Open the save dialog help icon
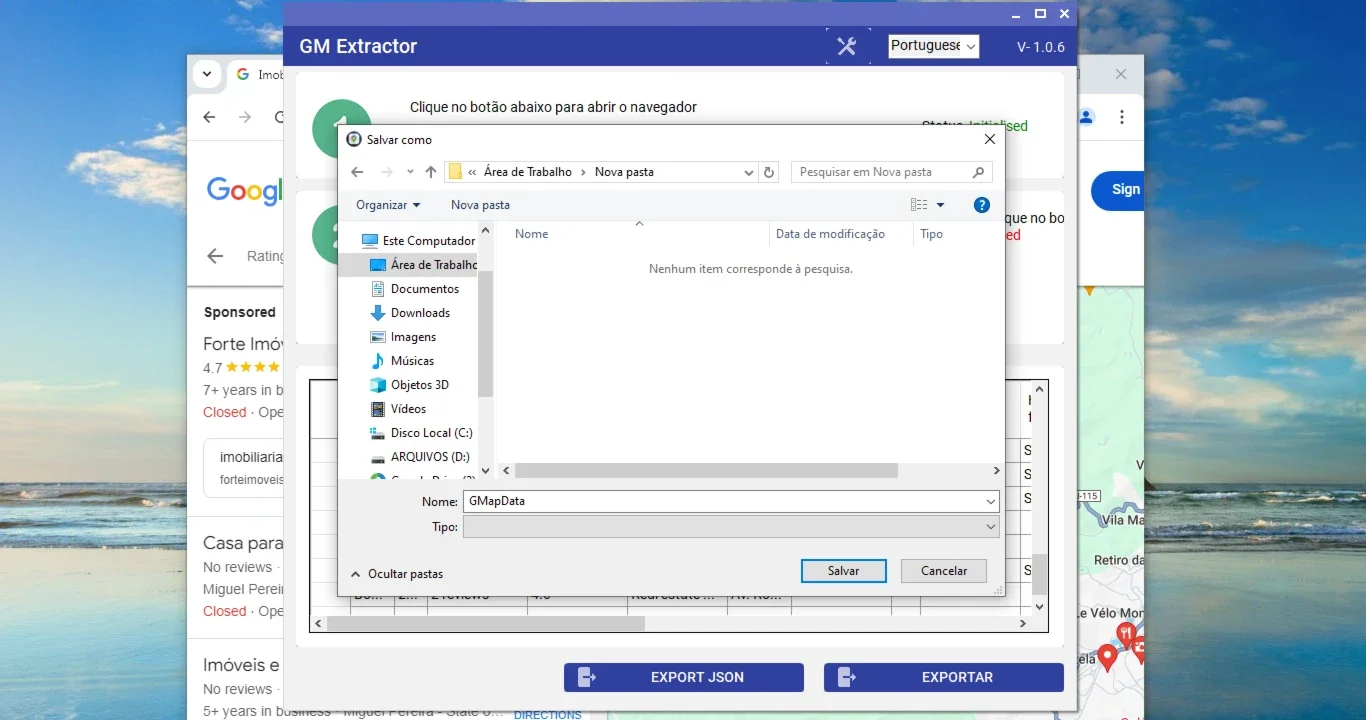Image resolution: width=1366 pixels, height=720 pixels. 982,205
